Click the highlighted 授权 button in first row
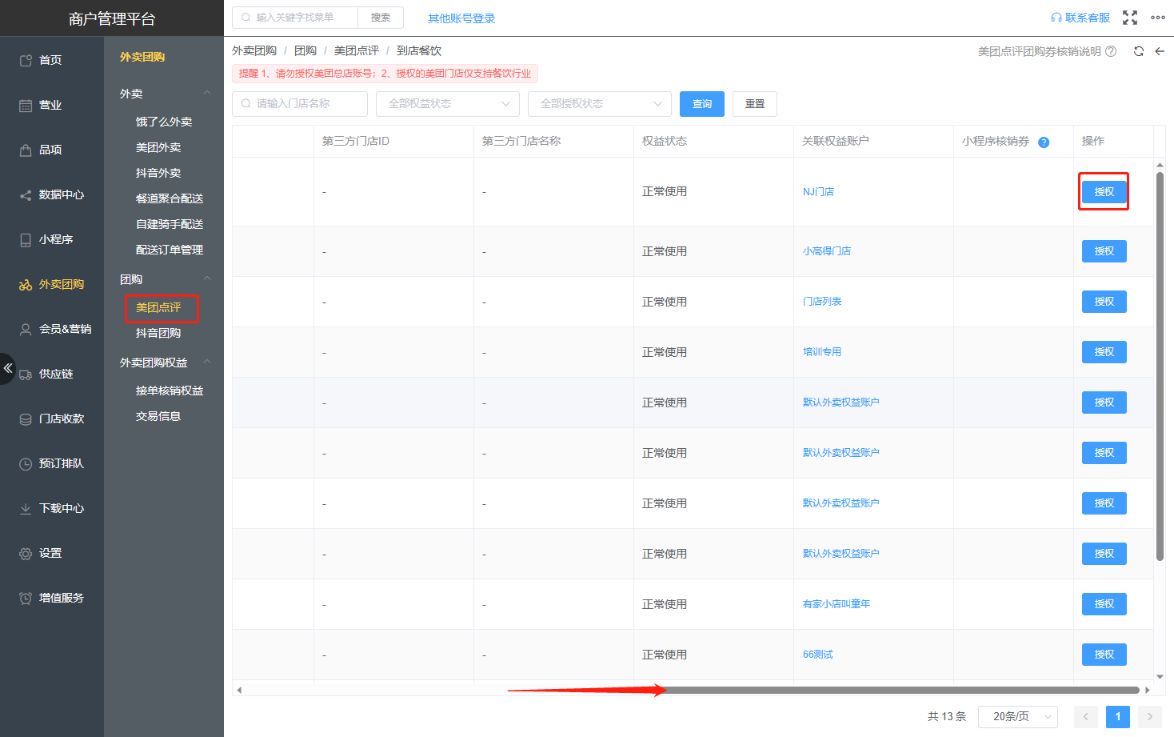 (1103, 191)
